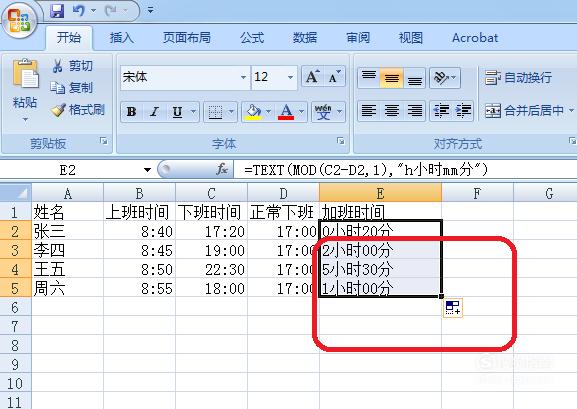The image size is (577, 409).
Task: Open the 对齐方式 dialog launcher
Action: 572,141
